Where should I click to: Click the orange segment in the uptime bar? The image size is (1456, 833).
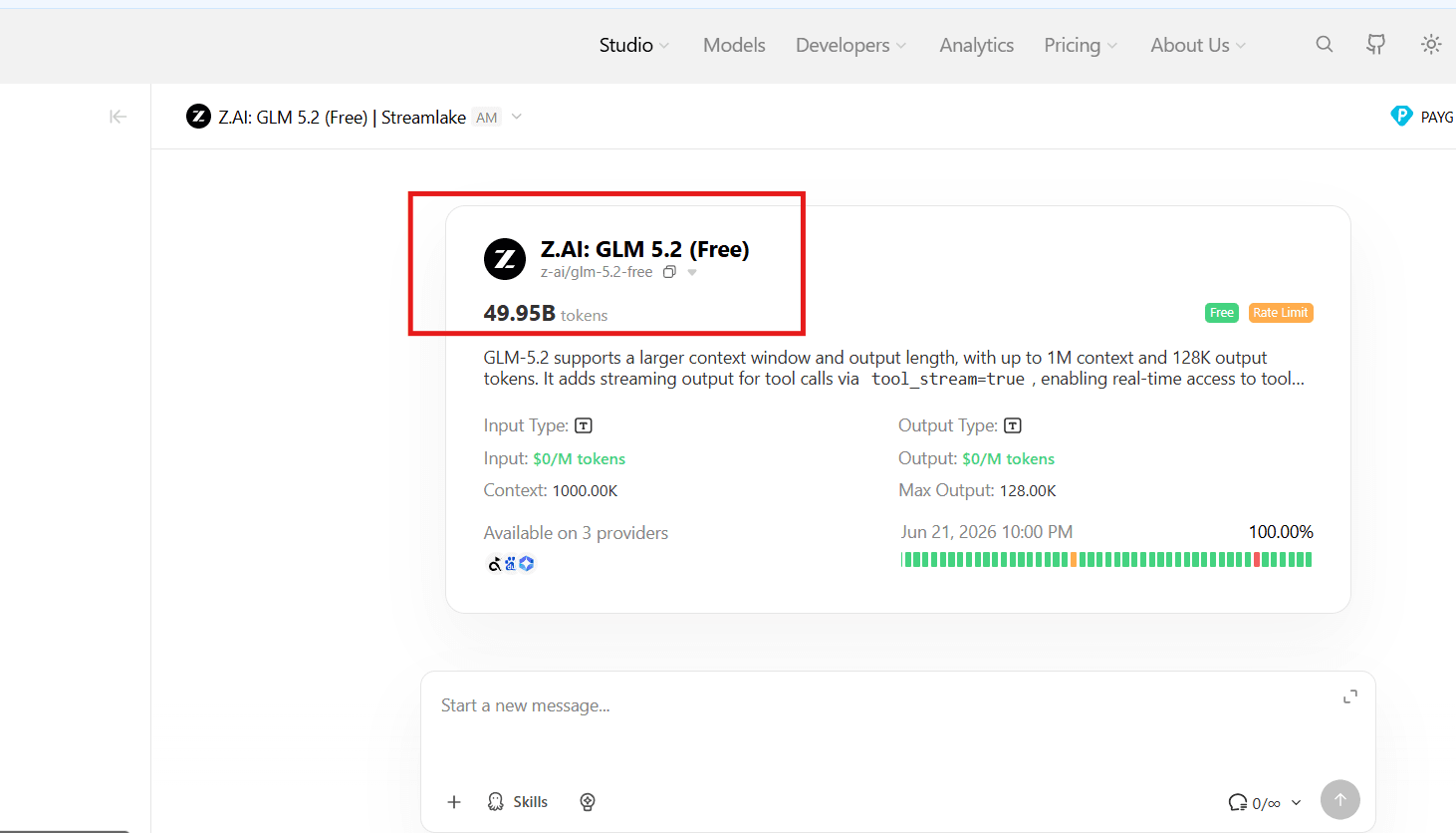tap(1074, 560)
